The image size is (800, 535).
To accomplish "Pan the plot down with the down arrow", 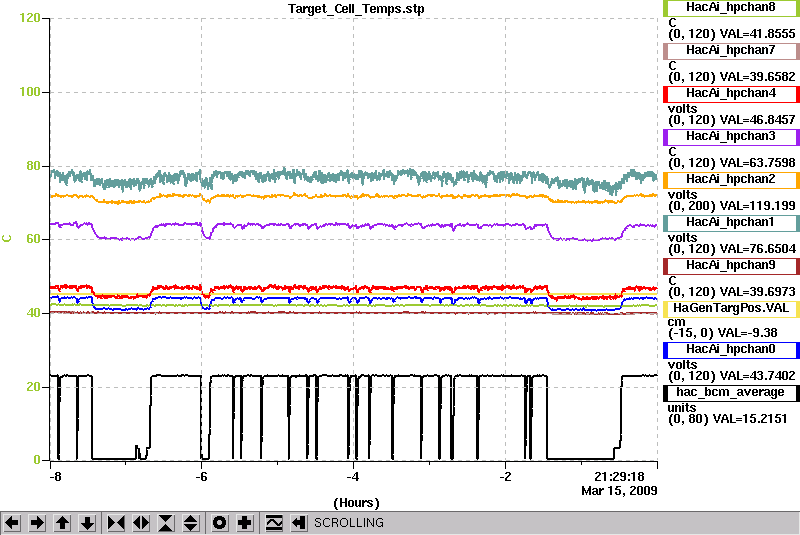I will coord(88,523).
